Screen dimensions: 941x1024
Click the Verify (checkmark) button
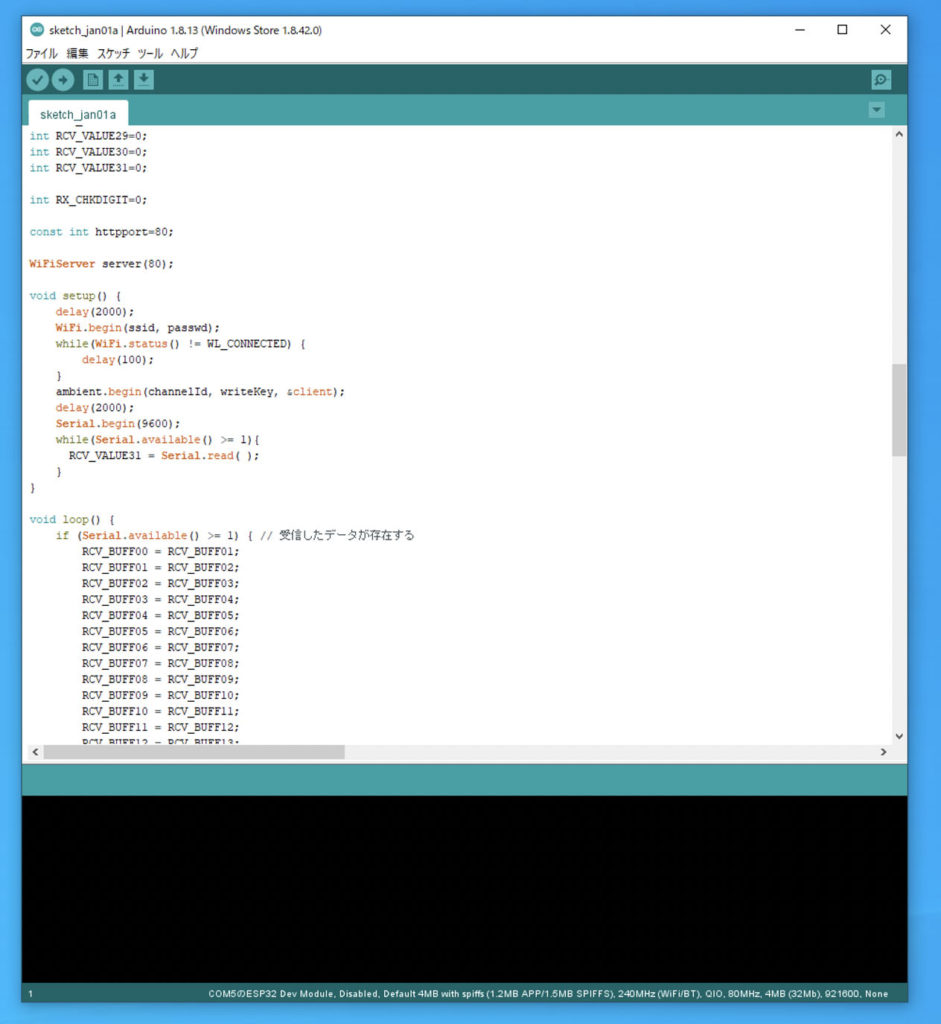(37, 80)
